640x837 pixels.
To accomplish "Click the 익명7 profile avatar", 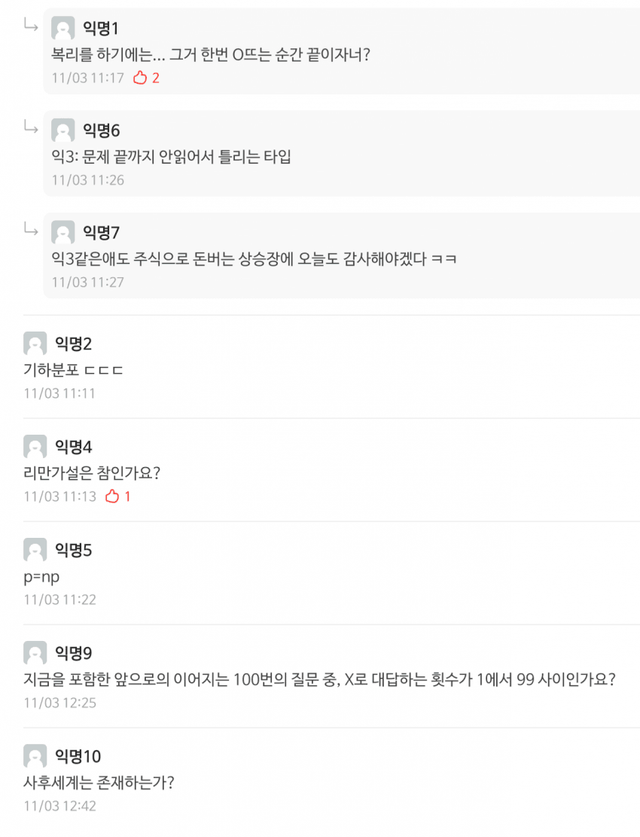I will [x=63, y=232].
